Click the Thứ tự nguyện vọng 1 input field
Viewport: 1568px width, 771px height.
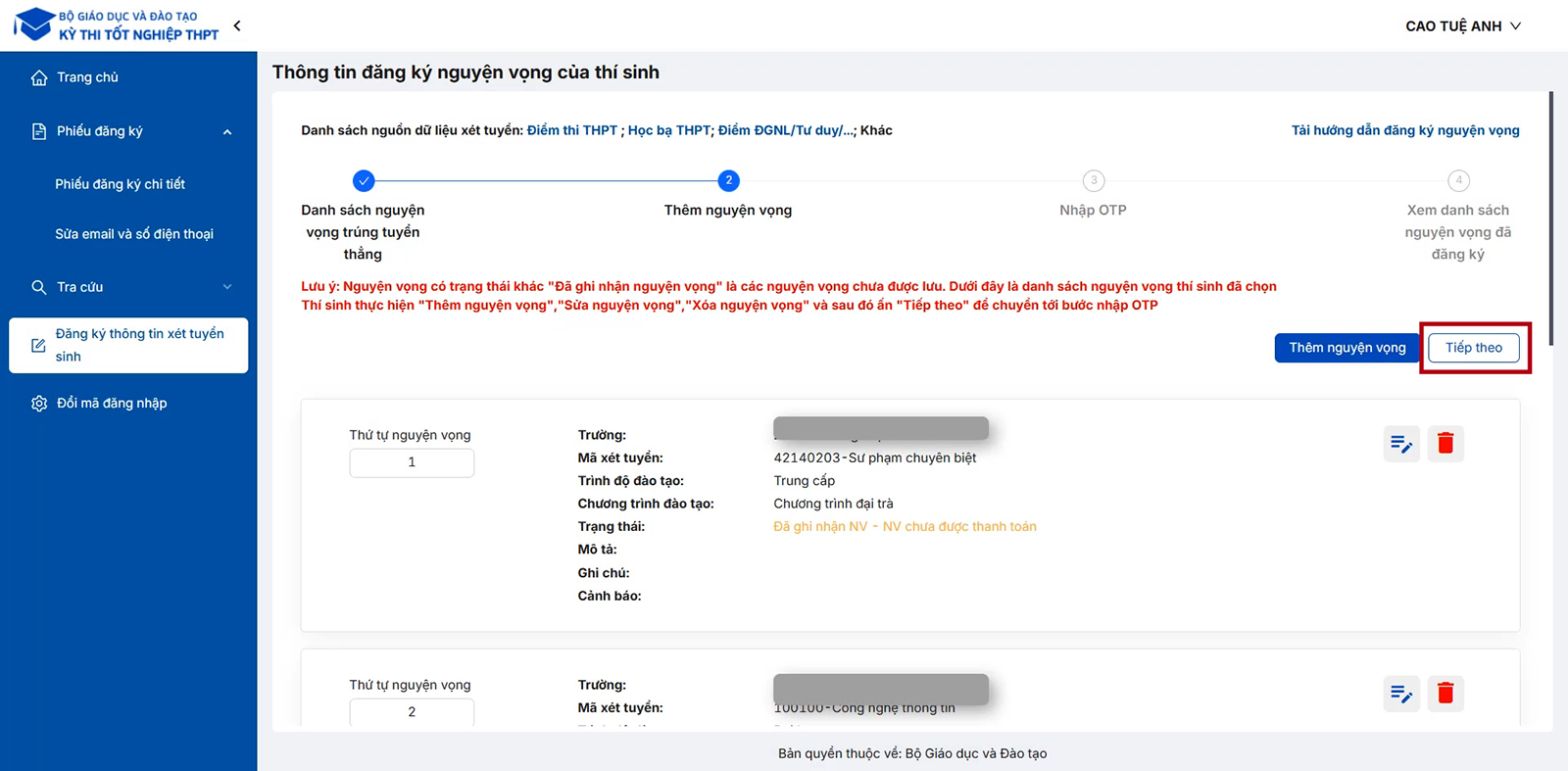tap(412, 462)
